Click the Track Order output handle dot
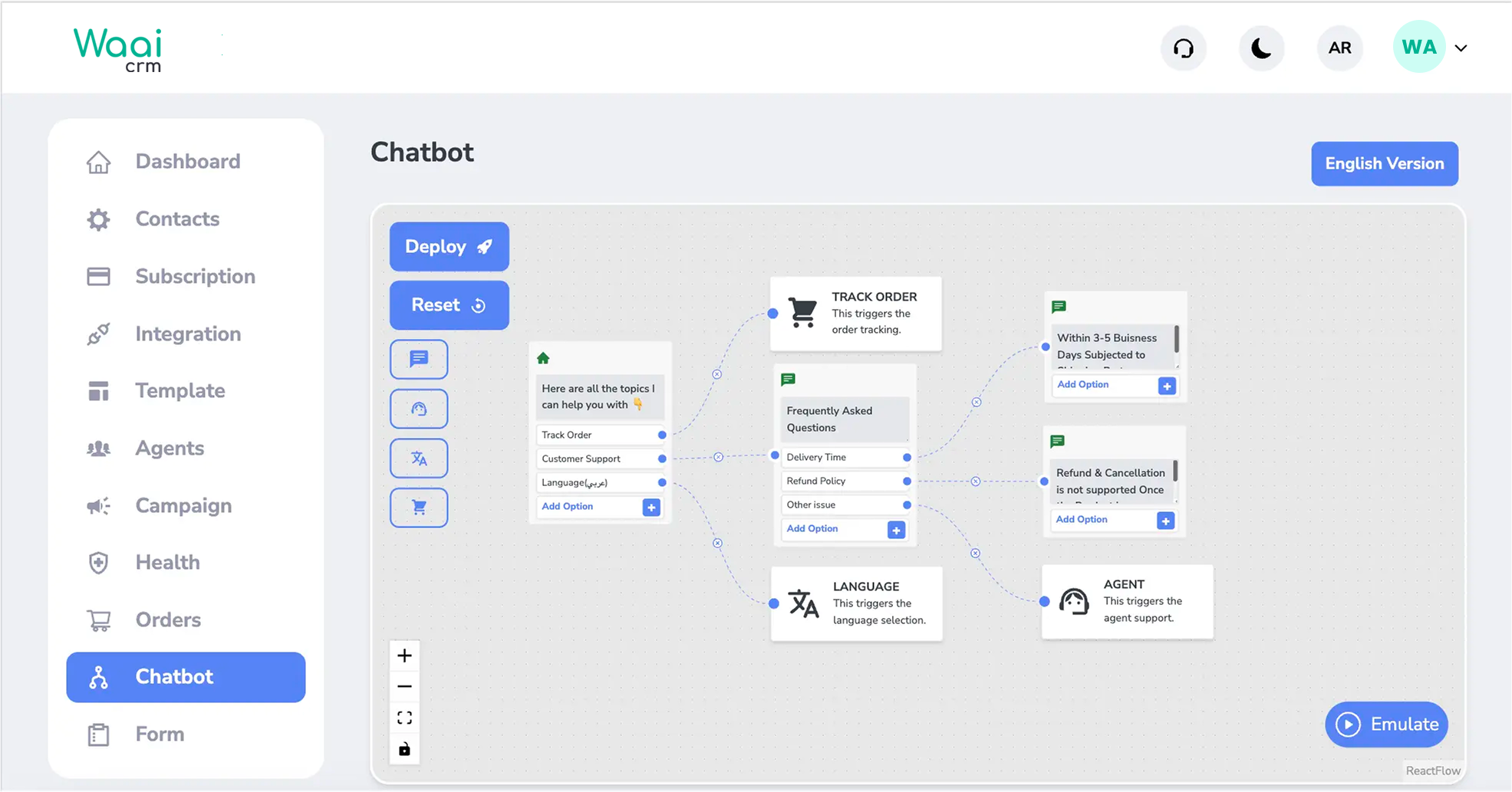This screenshot has height=792, width=1512. 662,435
